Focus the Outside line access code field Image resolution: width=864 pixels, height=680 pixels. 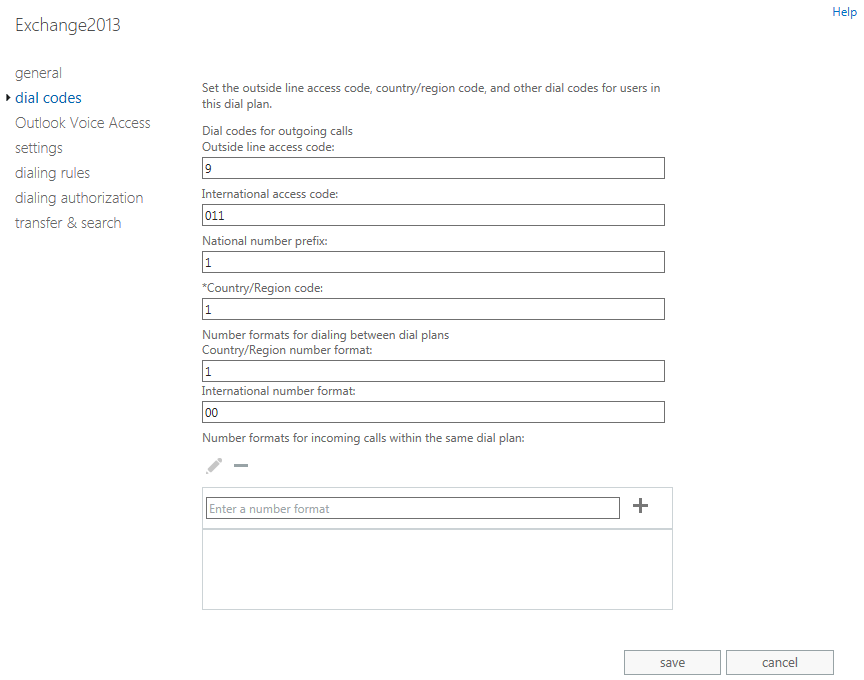(x=433, y=168)
